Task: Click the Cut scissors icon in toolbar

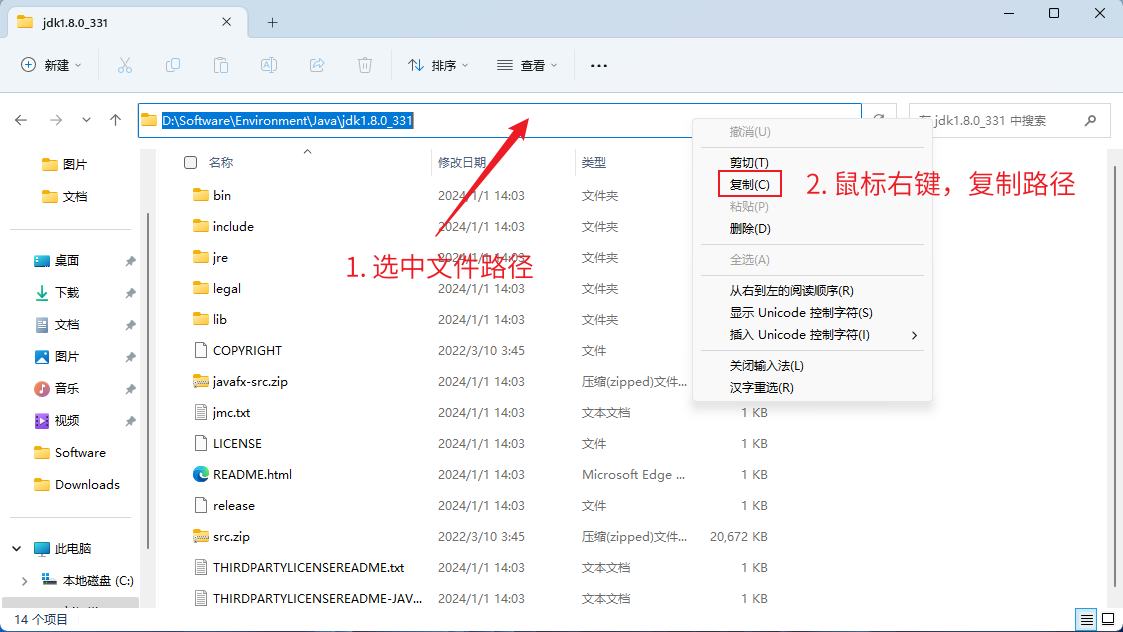Action: (125, 65)
